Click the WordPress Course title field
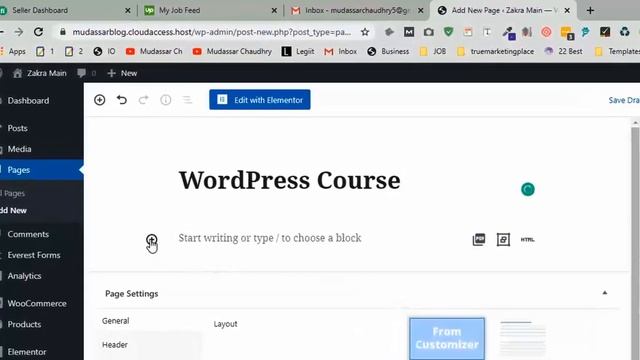The width and height of the screenshot is (640, 360). tap(289, 180)
